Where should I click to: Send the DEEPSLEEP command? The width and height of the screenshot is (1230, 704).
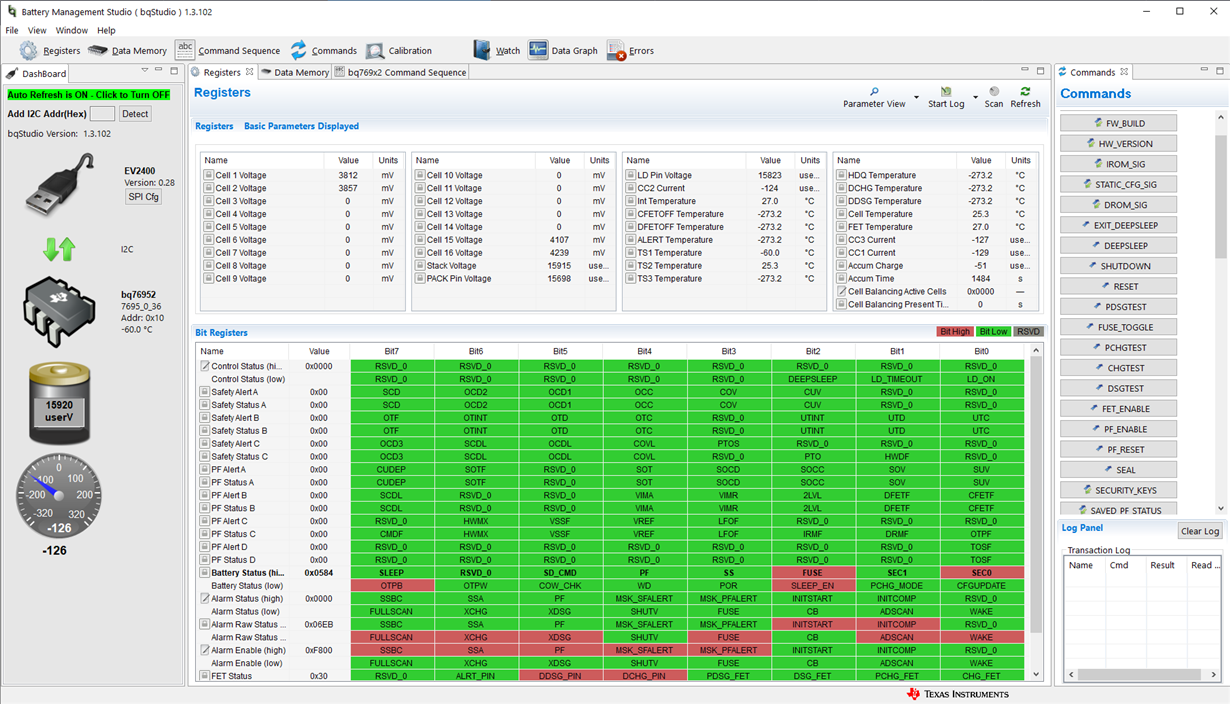pyautogui.click(x=1118, y=246)
